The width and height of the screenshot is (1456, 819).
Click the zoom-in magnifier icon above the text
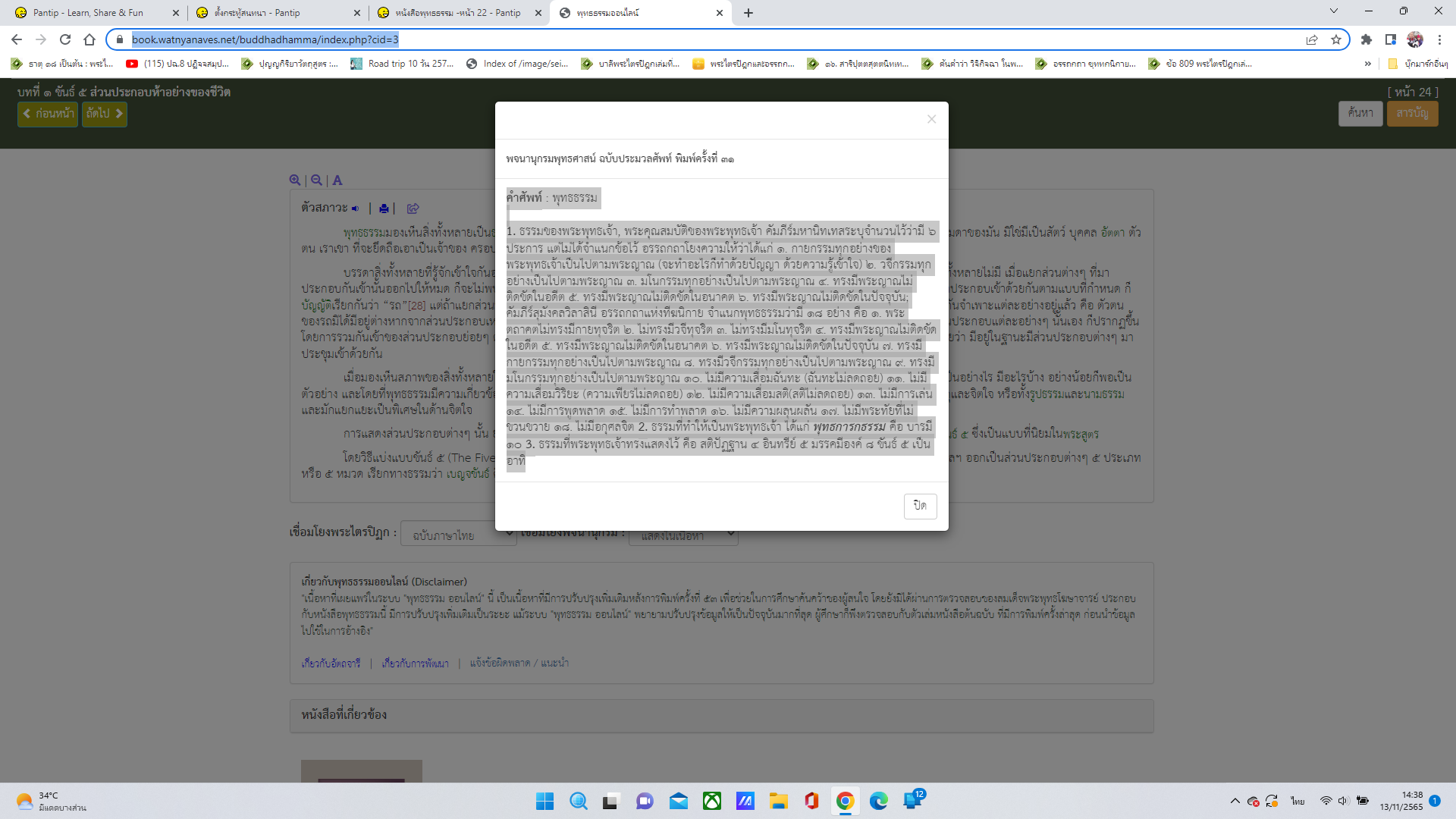click(x=295, y=180)
